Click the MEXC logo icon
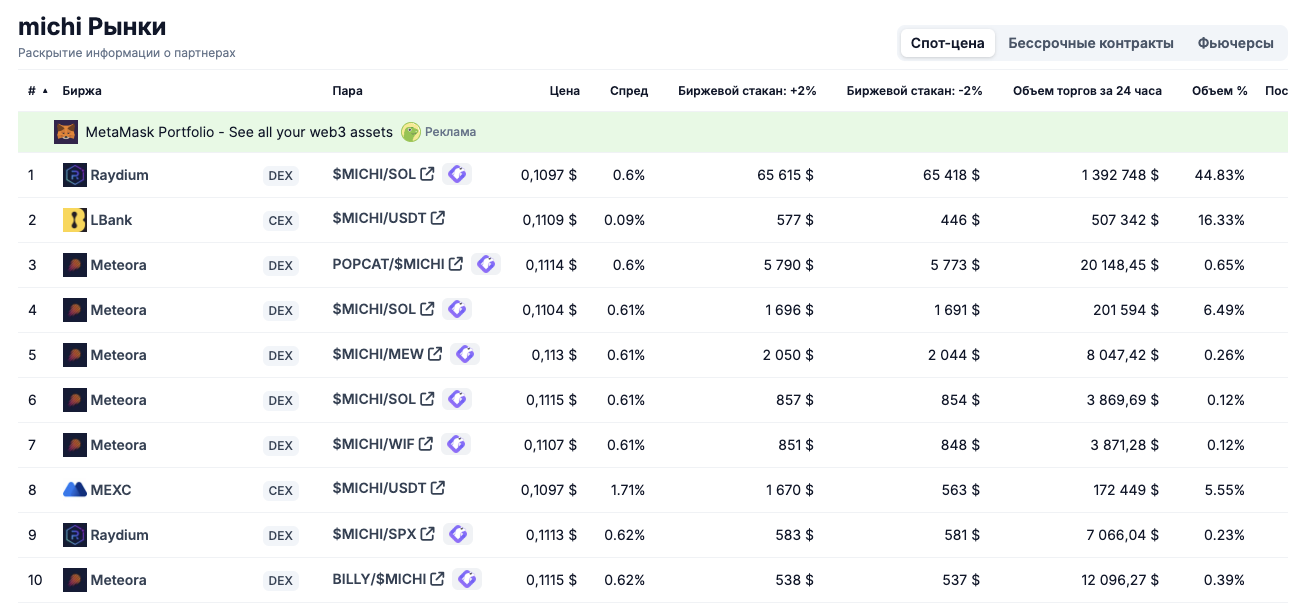The image size is (1313, 603). tap(75, 490)
